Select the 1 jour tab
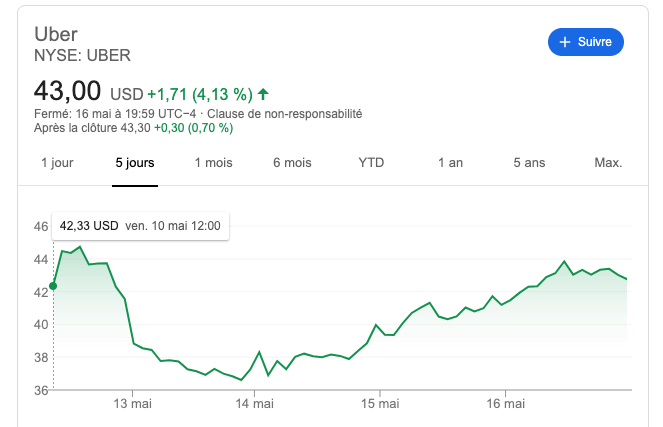 coord(57,163)
